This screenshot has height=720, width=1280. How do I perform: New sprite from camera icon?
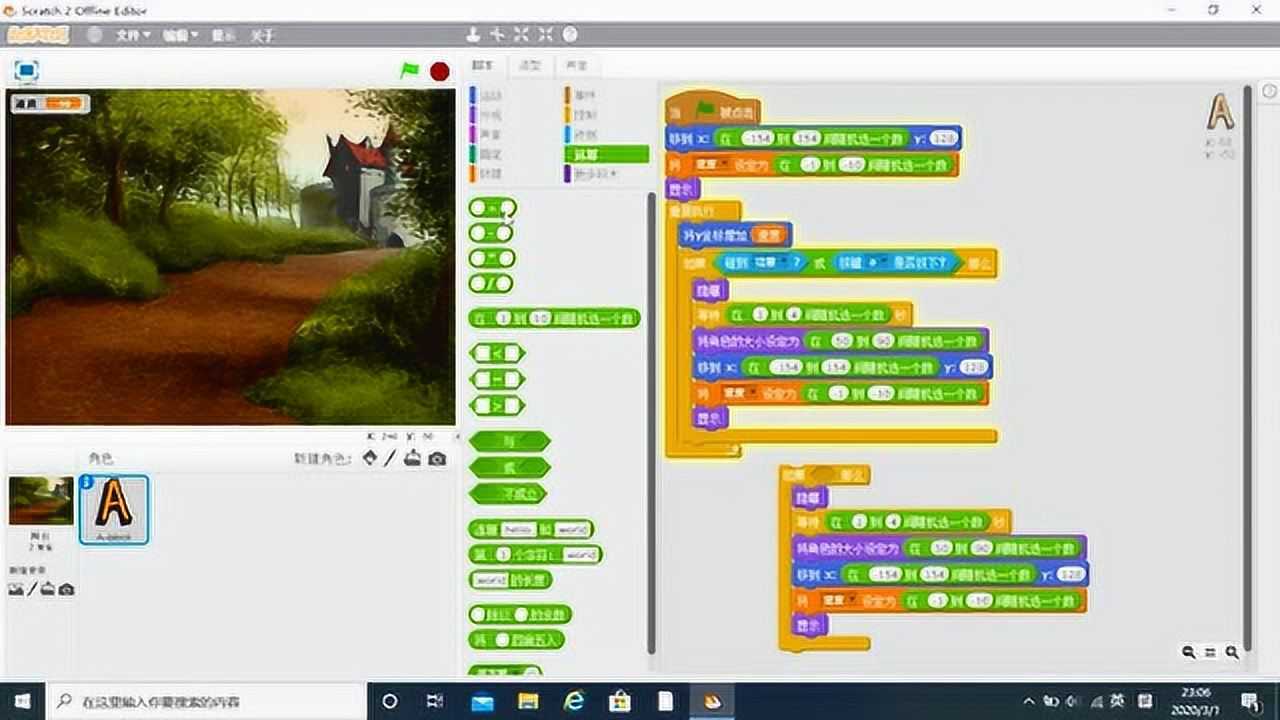437,458
